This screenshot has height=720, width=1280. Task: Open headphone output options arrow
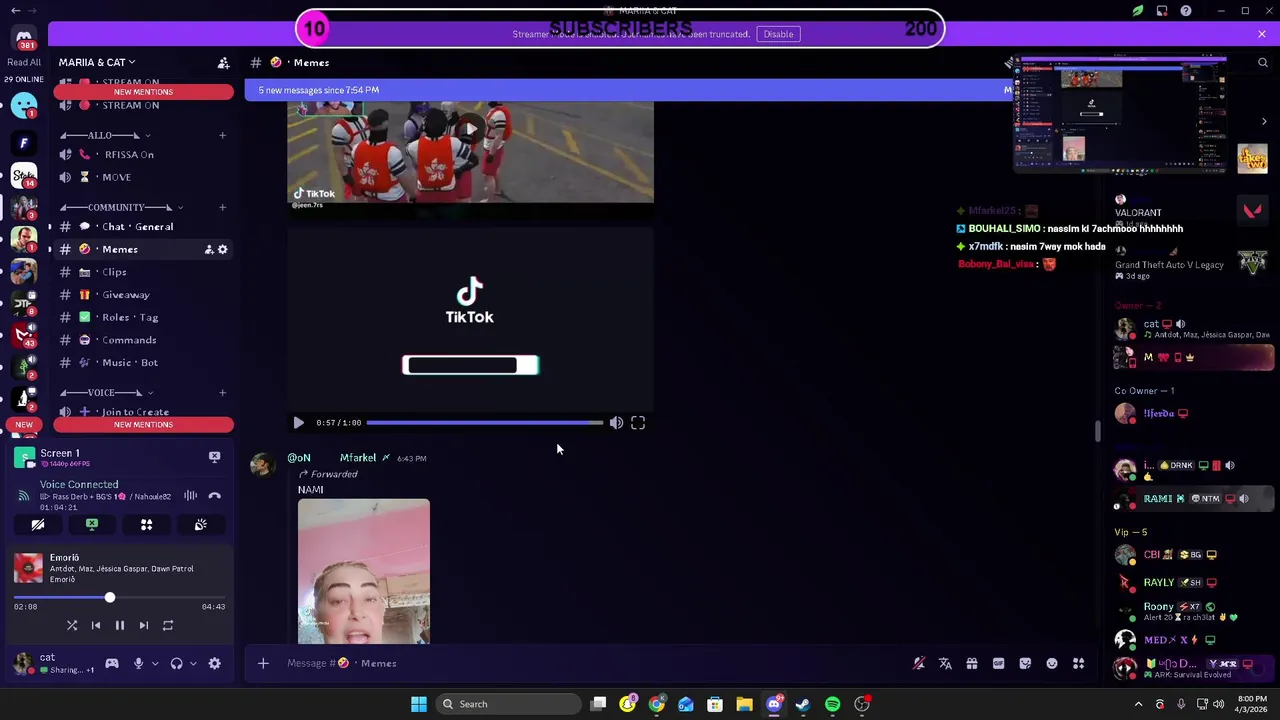click(193, 663)
